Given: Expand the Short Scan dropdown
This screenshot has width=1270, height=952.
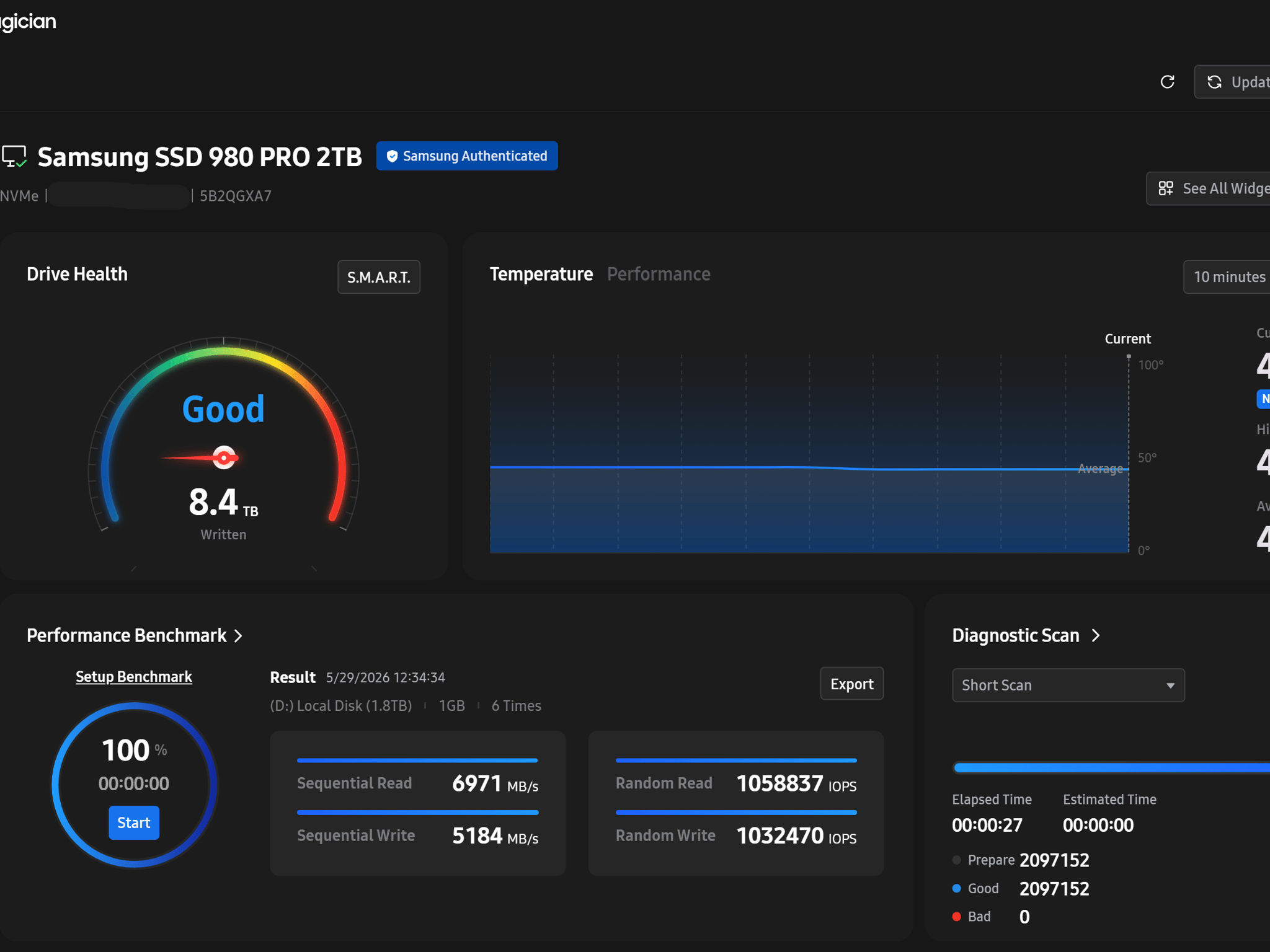Looking at the screenshot, I should 1068,685.
